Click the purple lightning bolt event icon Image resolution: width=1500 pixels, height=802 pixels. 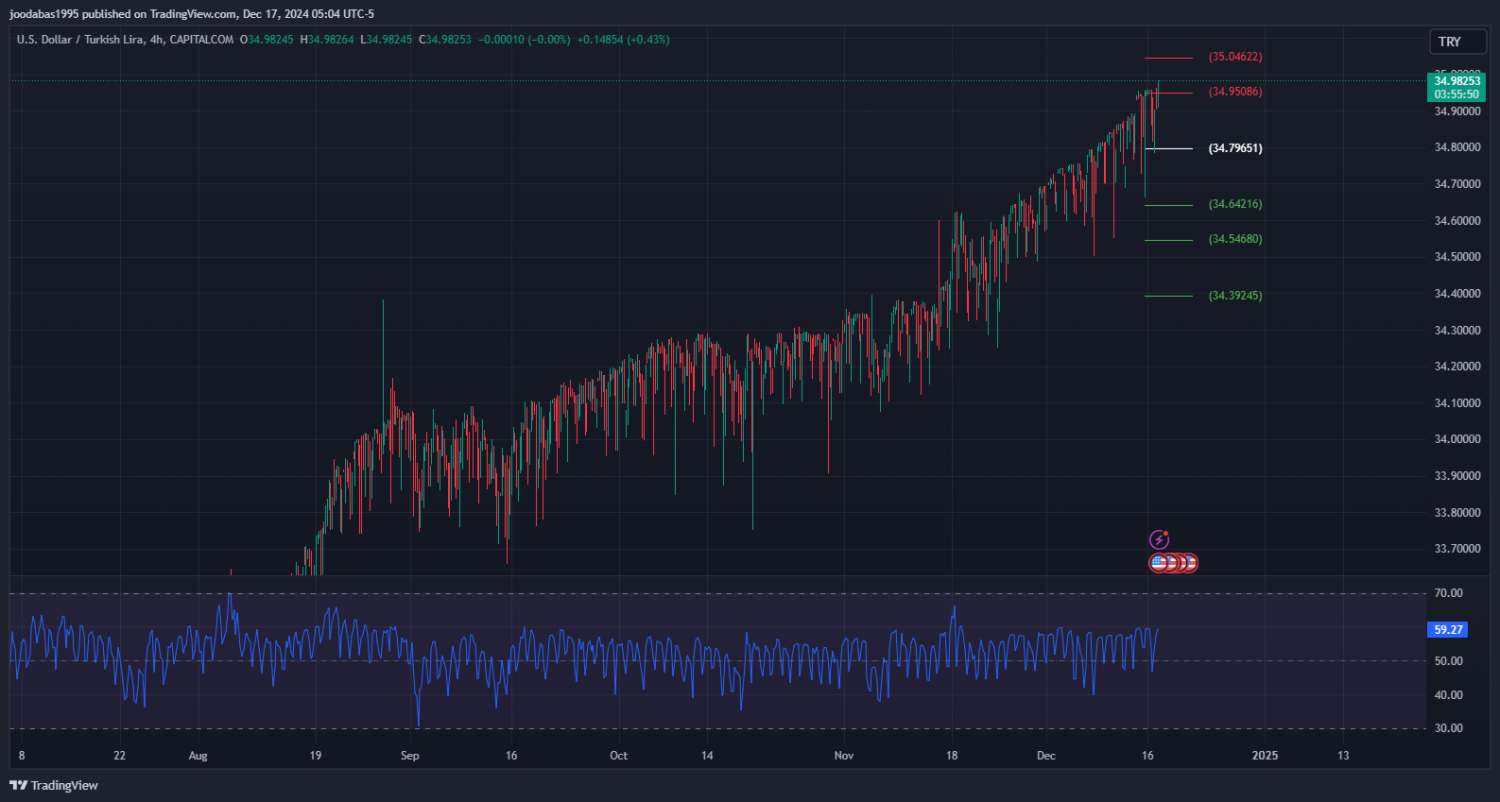pyautogui.click(x=1159, y=540)
